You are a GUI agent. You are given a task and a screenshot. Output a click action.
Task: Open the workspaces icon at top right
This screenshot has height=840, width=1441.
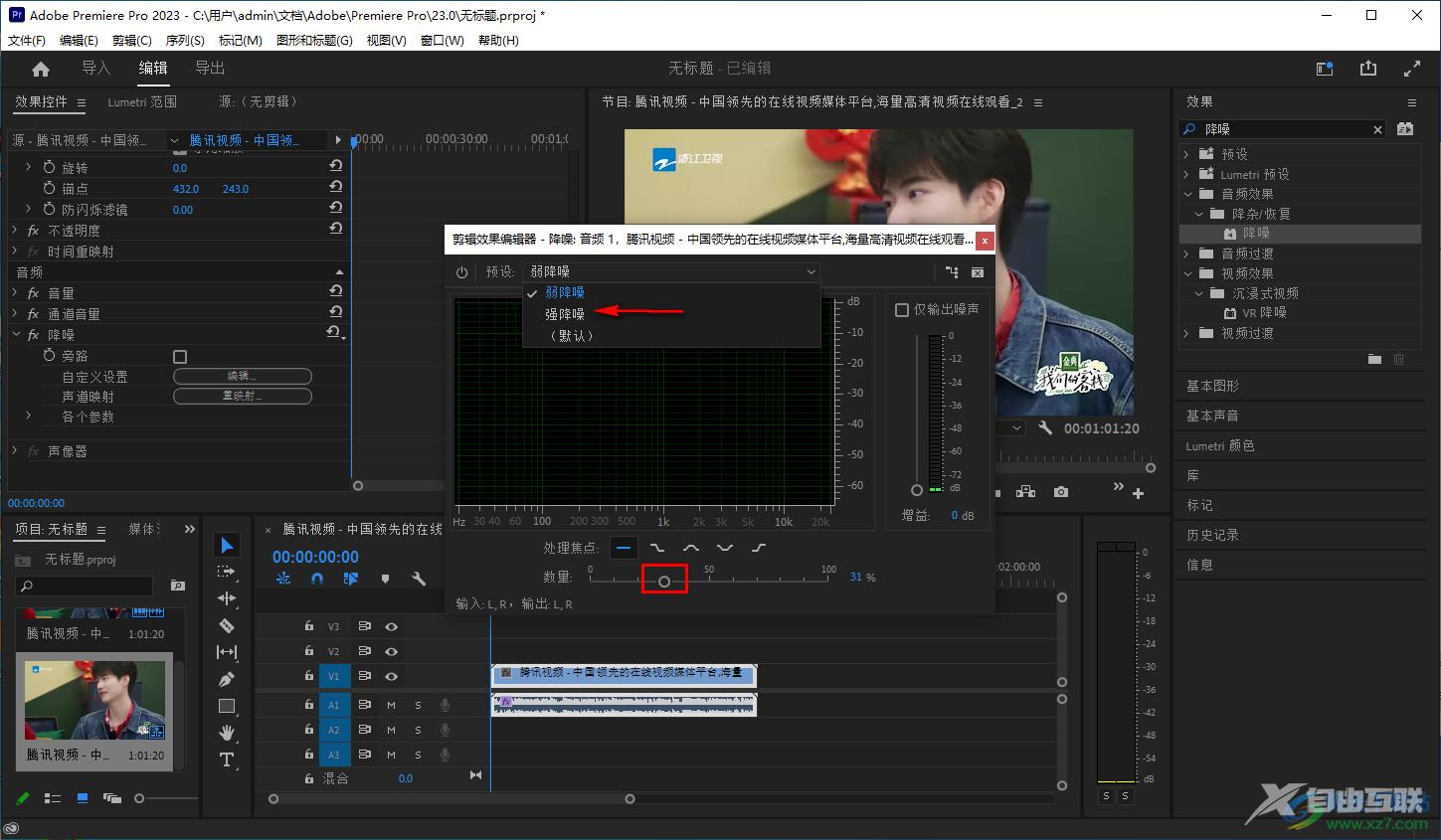tap(1325, 69)
